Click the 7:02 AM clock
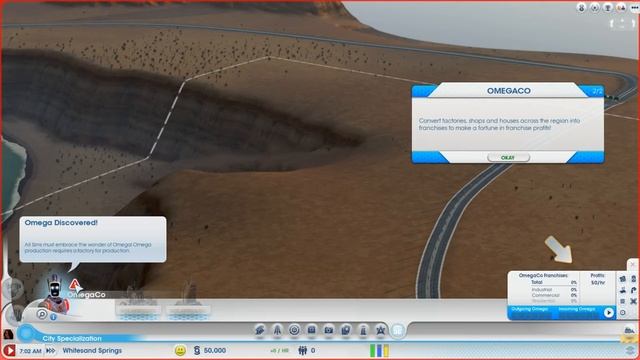640x360 pixels. coord(30,351)
